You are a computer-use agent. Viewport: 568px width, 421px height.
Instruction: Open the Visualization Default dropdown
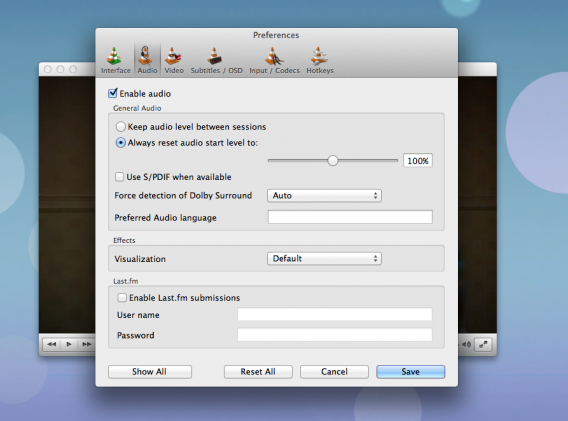point(324,259)
